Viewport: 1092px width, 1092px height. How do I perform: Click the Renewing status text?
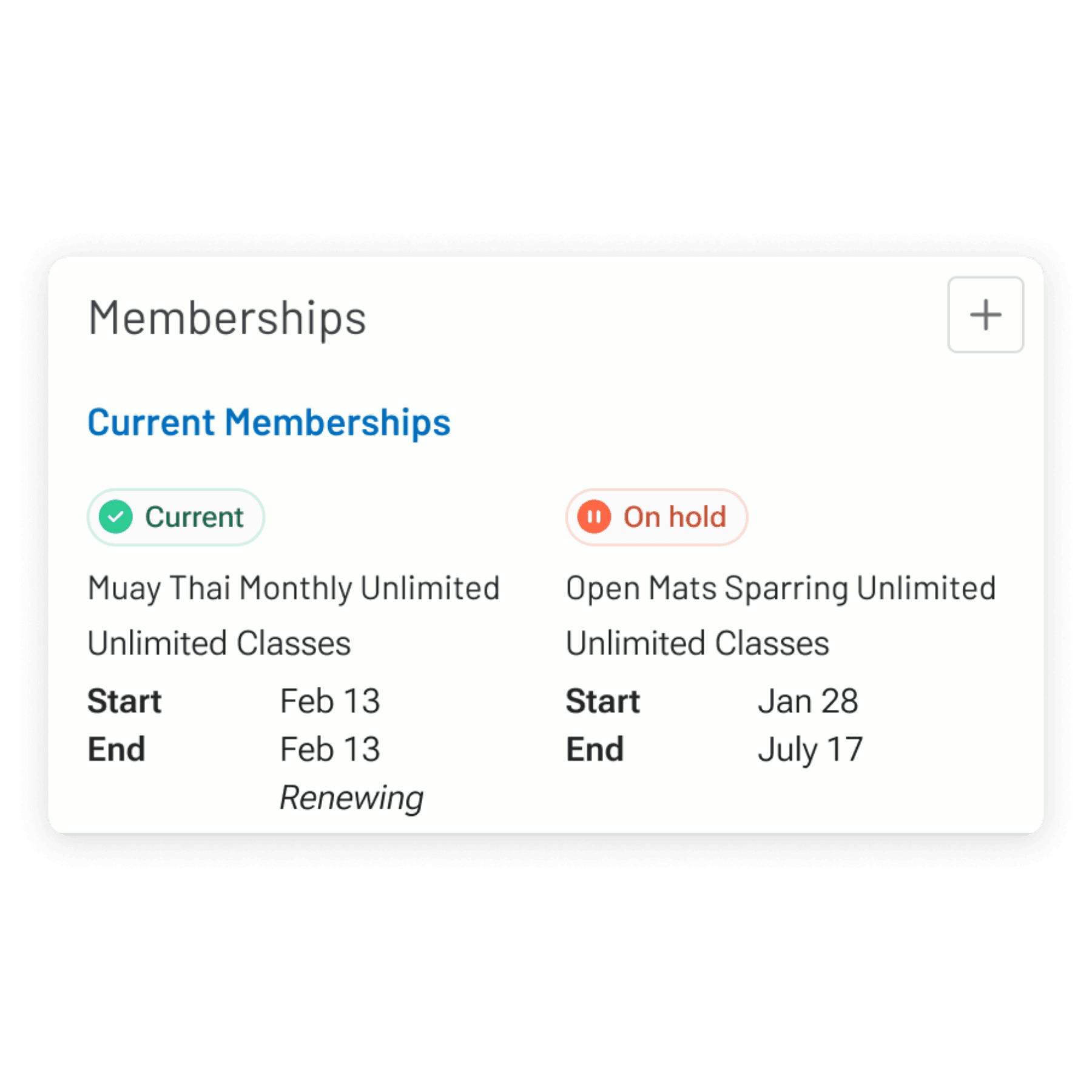pyautogui.click(x=351, y=797)
